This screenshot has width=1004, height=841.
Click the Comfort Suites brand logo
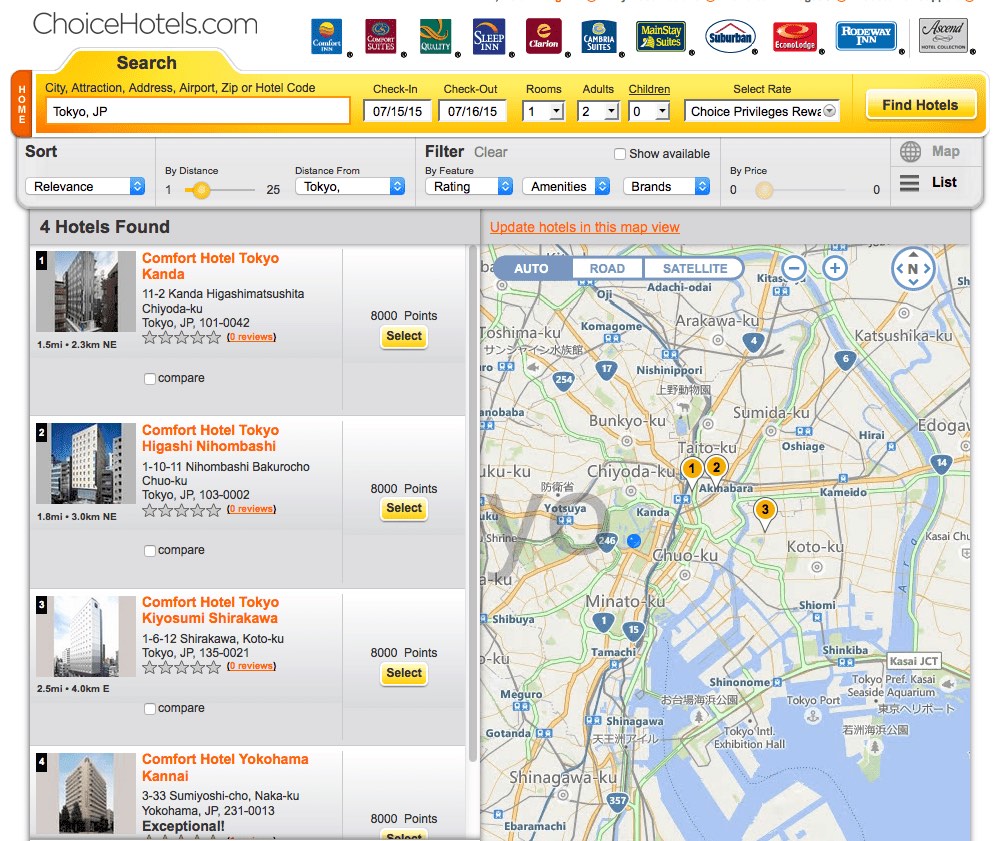(x=380, y=37)
